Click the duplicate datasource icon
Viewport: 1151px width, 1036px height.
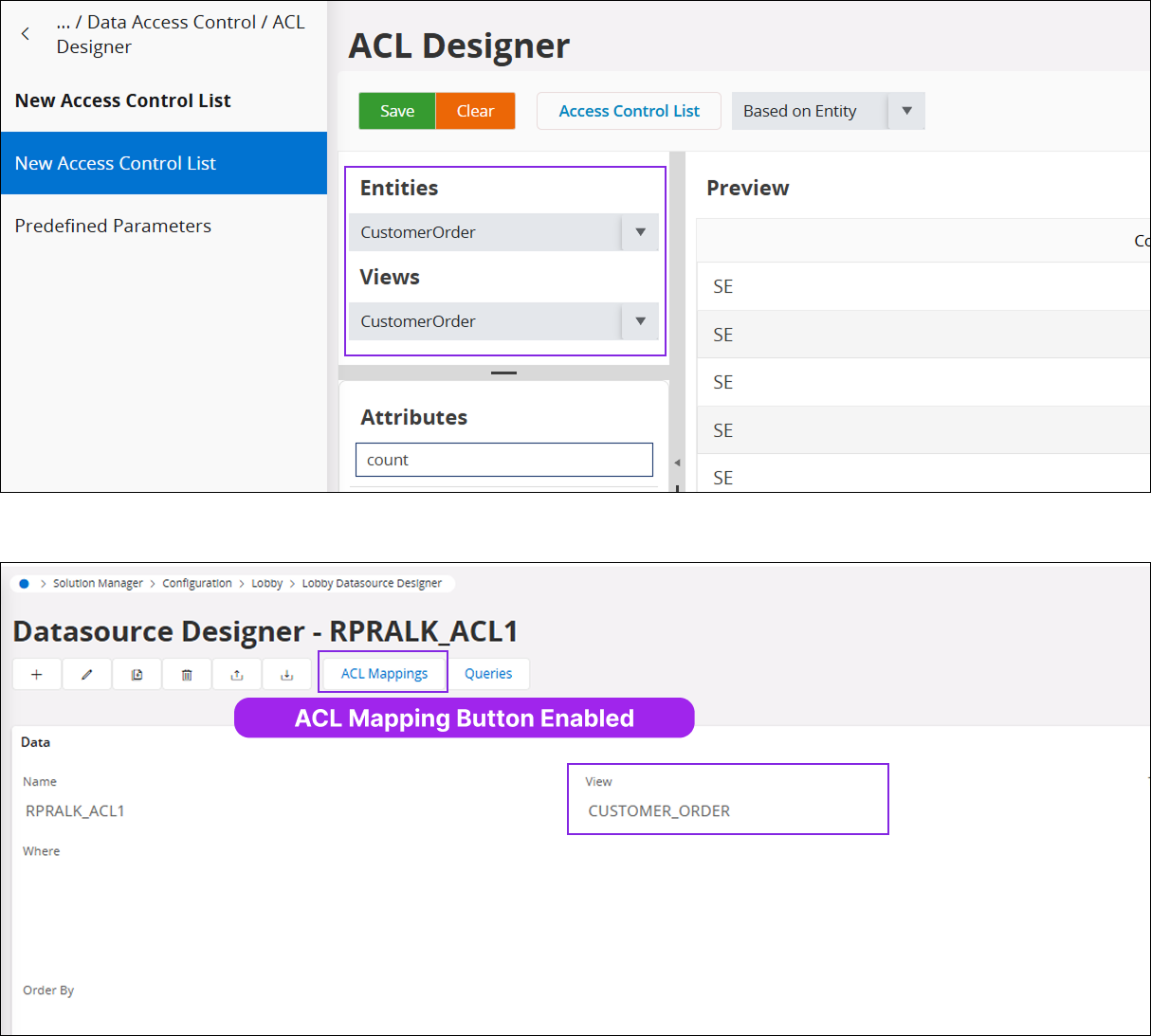[x=137, y=675]
